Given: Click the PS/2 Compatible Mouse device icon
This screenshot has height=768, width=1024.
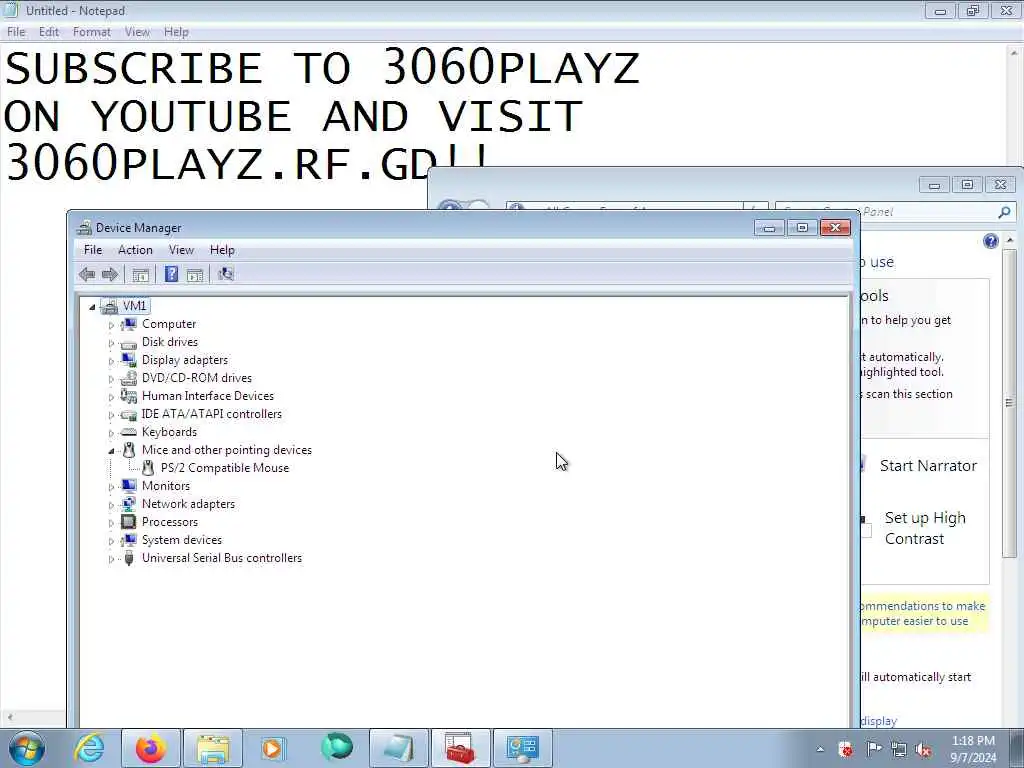Looking at the screenshot, I should click(148, 468).
